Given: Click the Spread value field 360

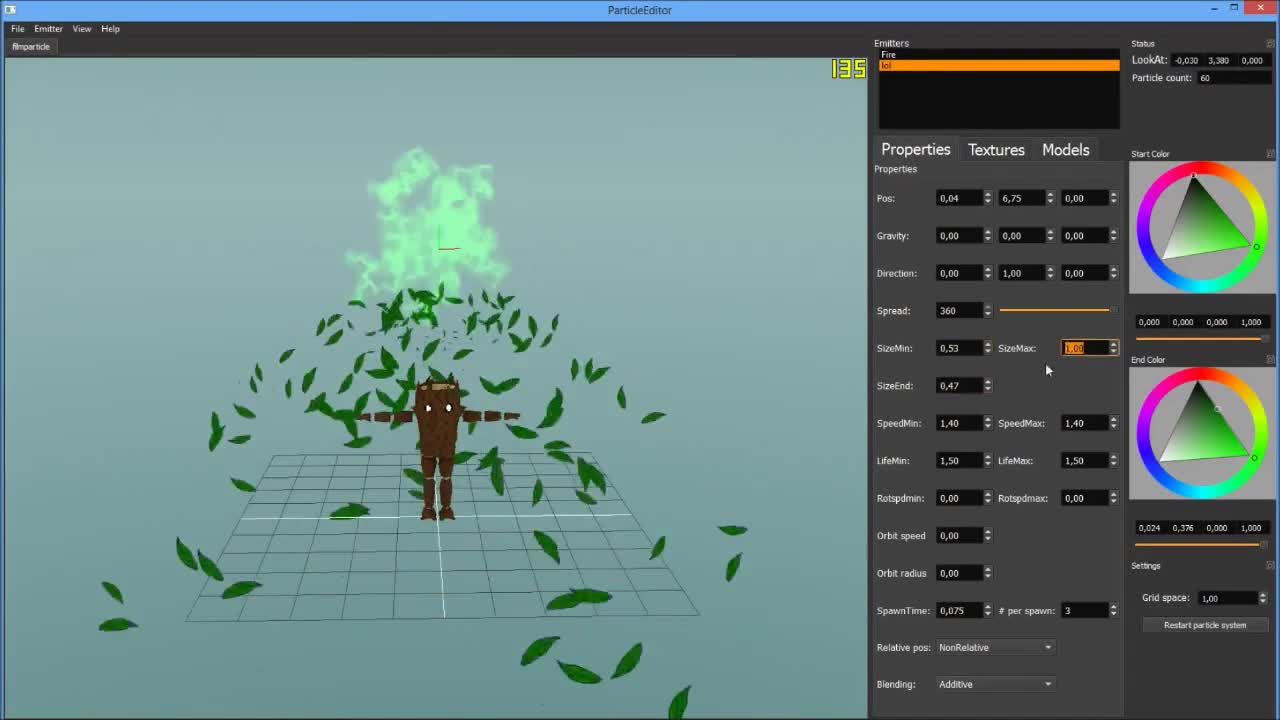Looking at the screenshot, I should pyautogui.click(x=958, y=311).
